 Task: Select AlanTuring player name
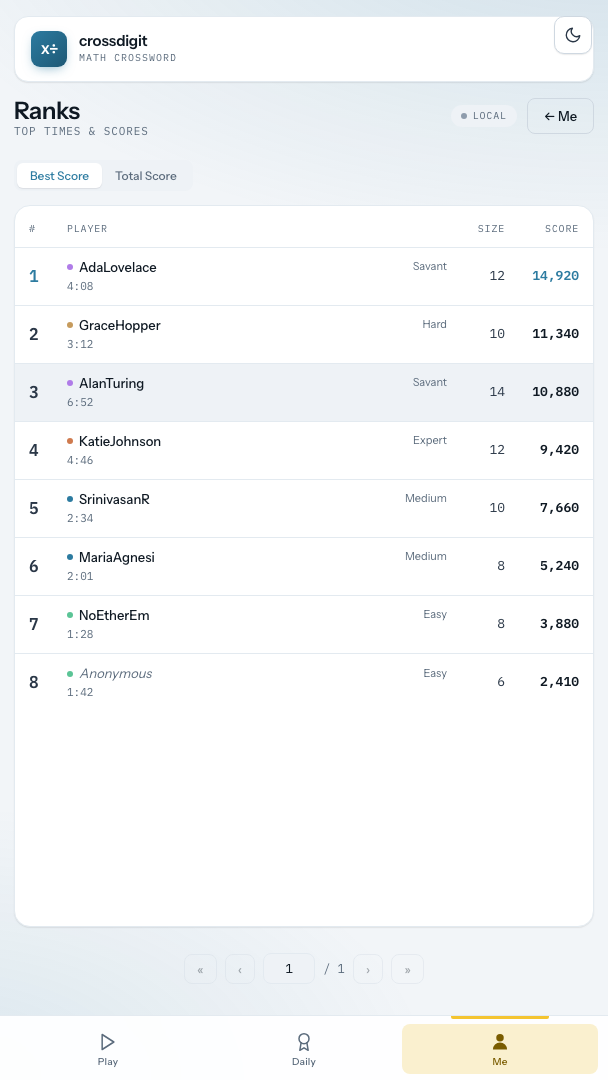pyautogui.click(x=112, y=383)
